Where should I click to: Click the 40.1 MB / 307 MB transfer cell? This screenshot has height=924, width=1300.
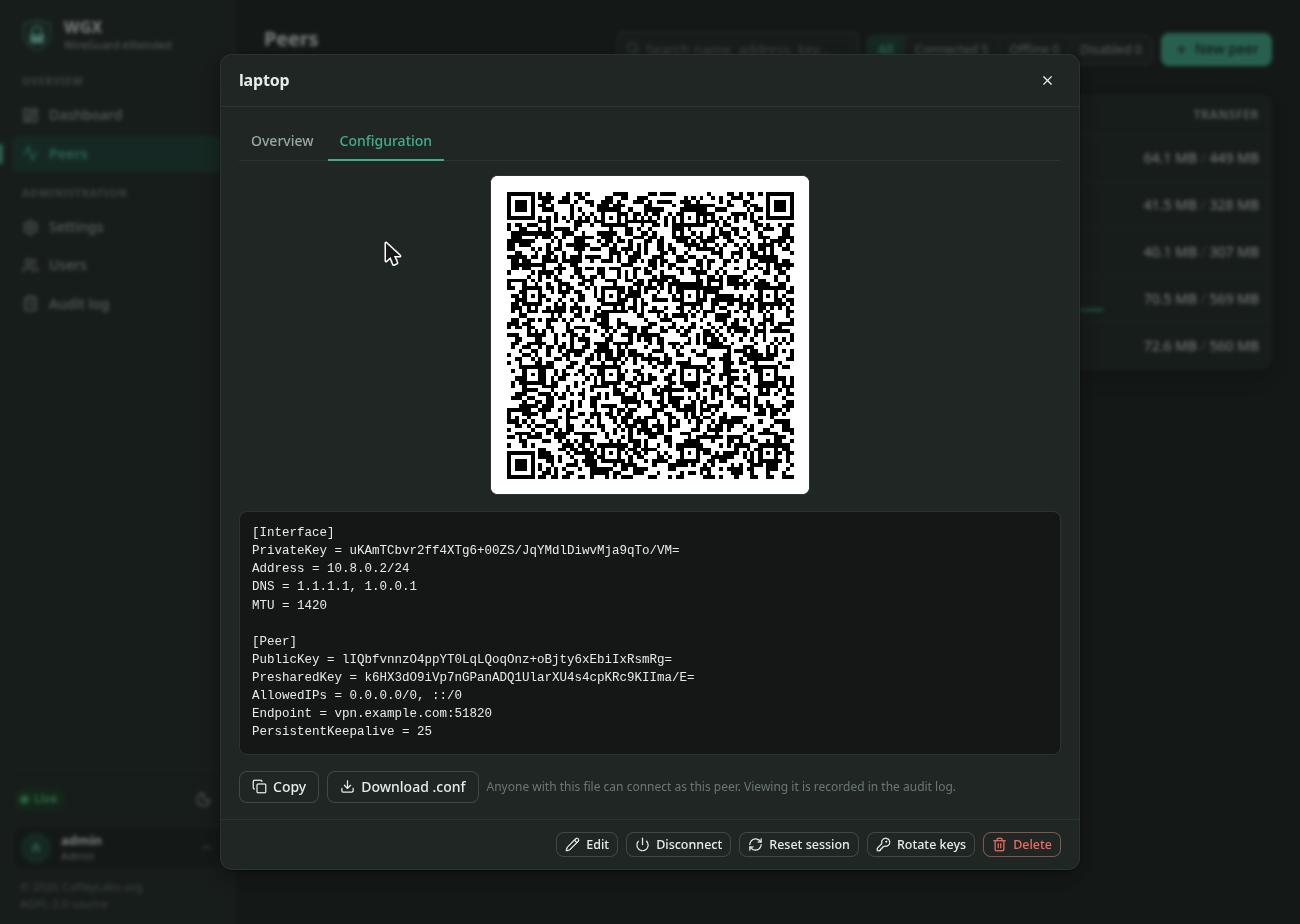[1201, 252]
